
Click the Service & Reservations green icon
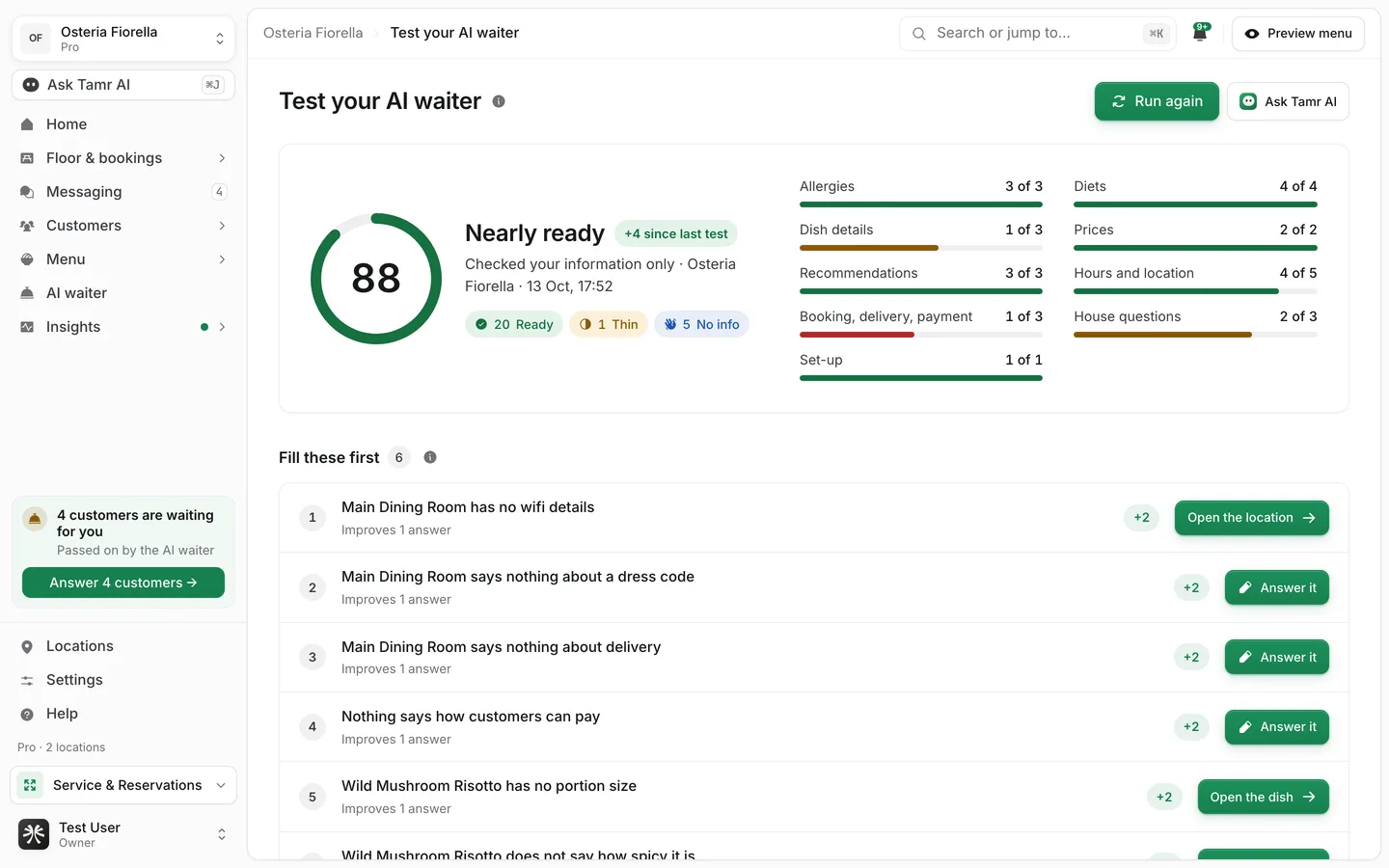tap(30, 785)
